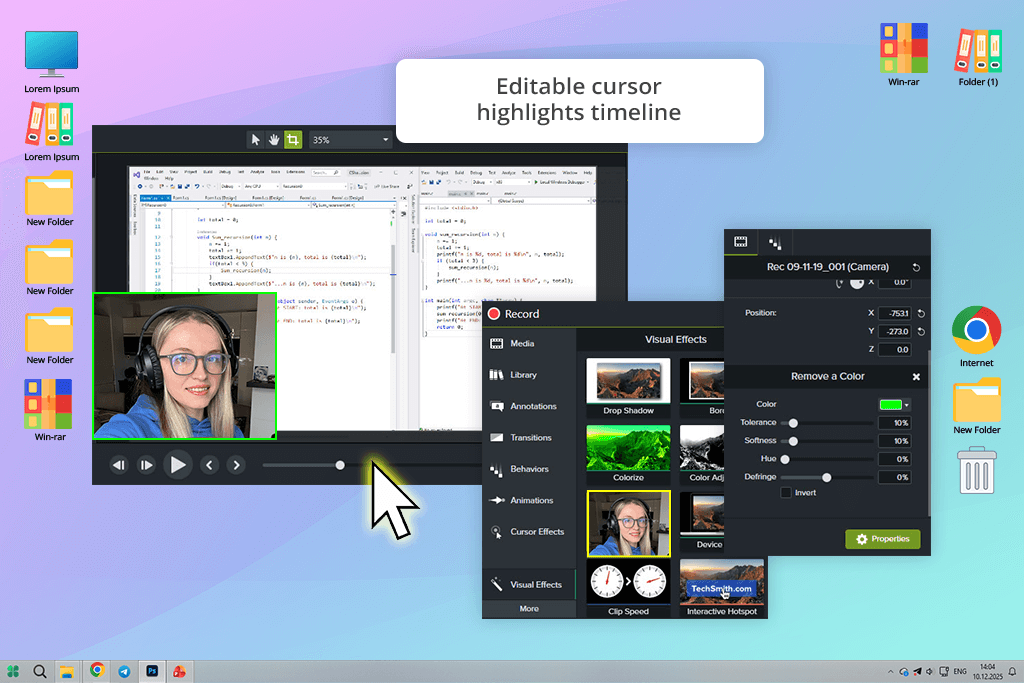Click the Tolerance slider handle
This screenshot has width=1024, height=683.
click(x=793, y=423)
